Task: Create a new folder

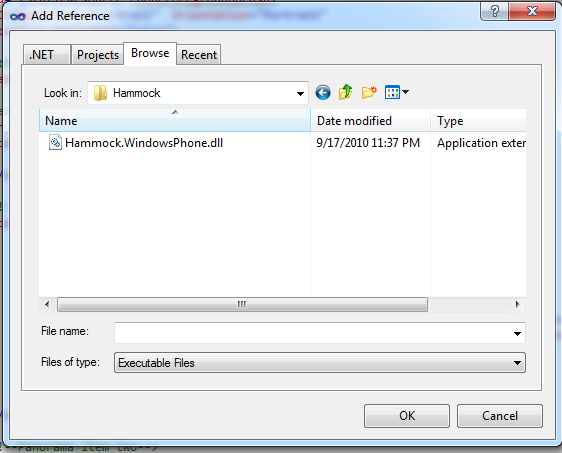Action: (369, 92)
